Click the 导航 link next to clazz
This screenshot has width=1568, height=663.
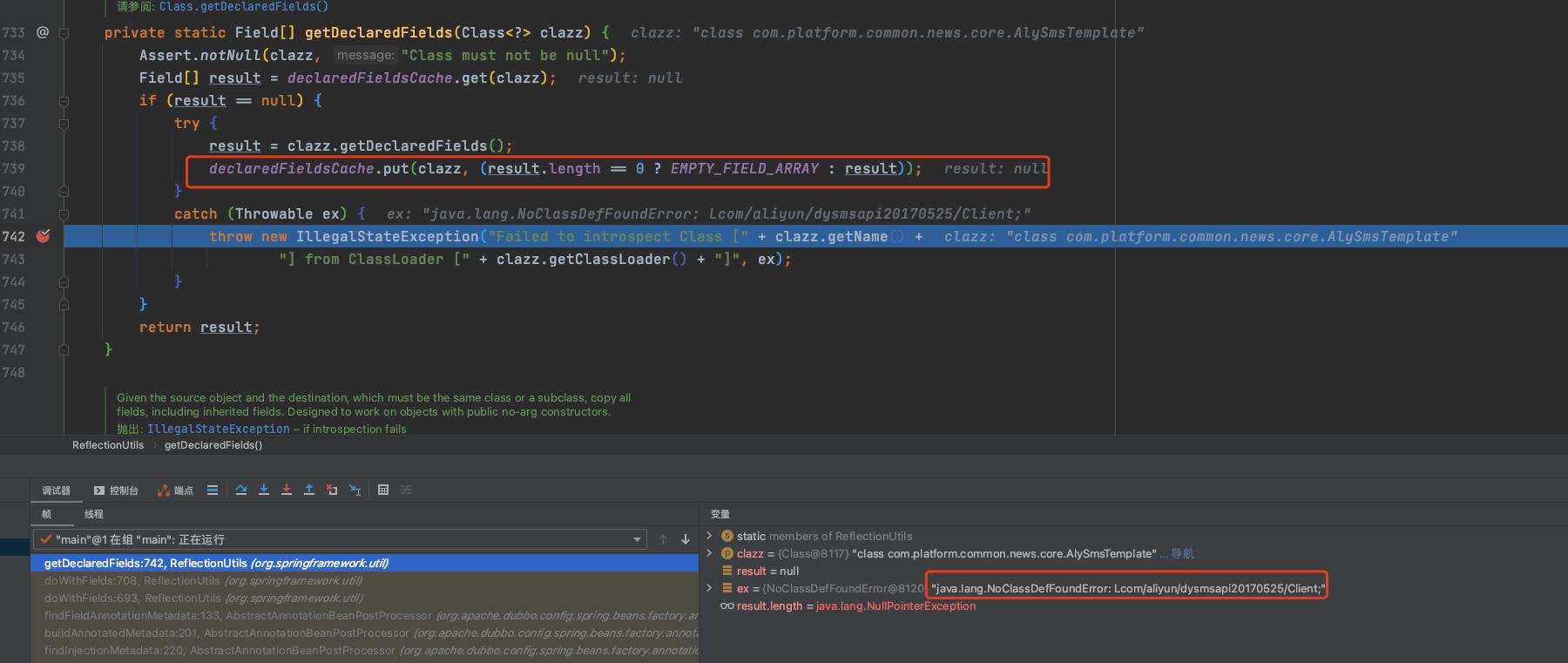[1182, 553]
